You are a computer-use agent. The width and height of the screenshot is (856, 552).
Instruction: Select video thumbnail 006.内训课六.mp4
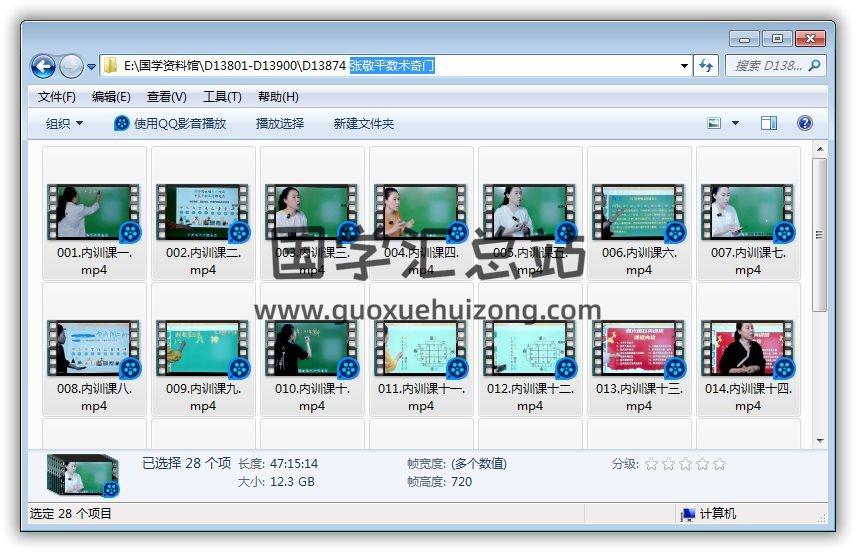click(639, 212)
